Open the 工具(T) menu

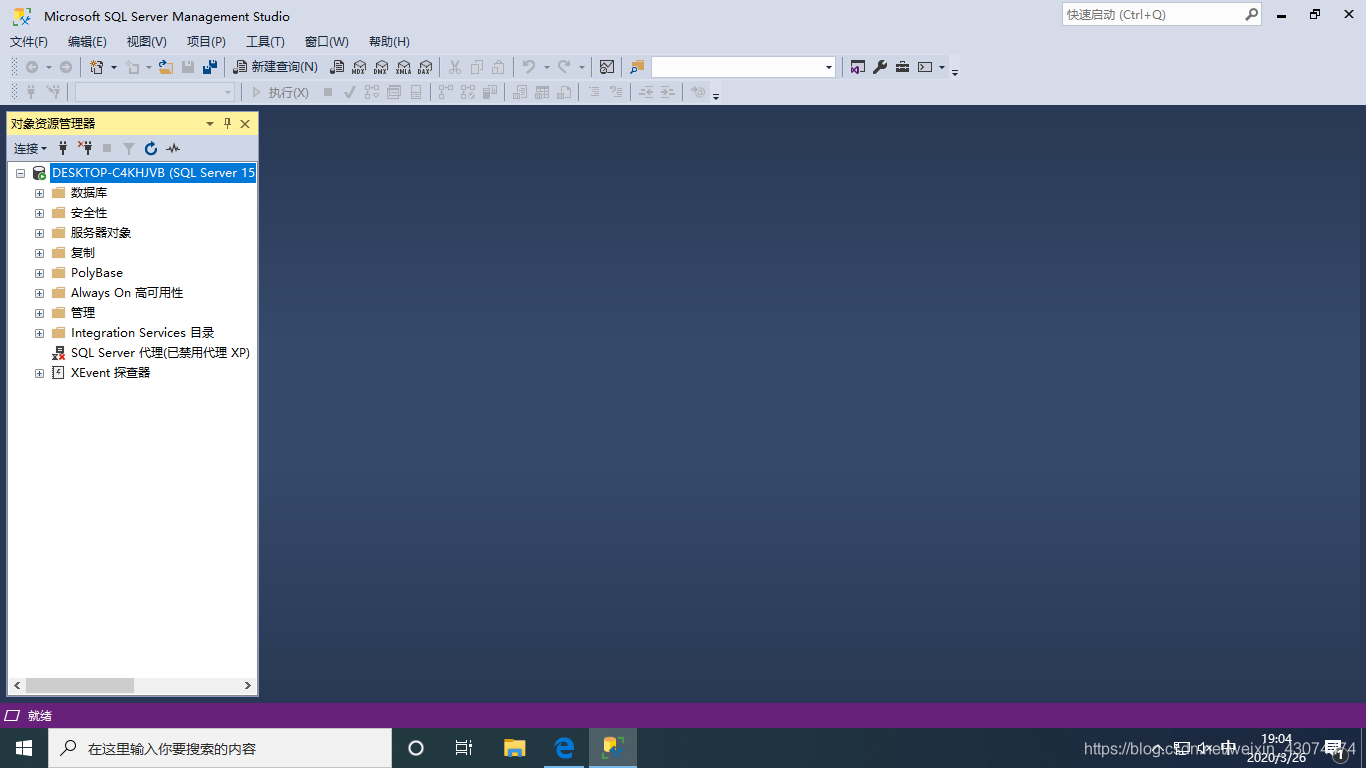265,41
